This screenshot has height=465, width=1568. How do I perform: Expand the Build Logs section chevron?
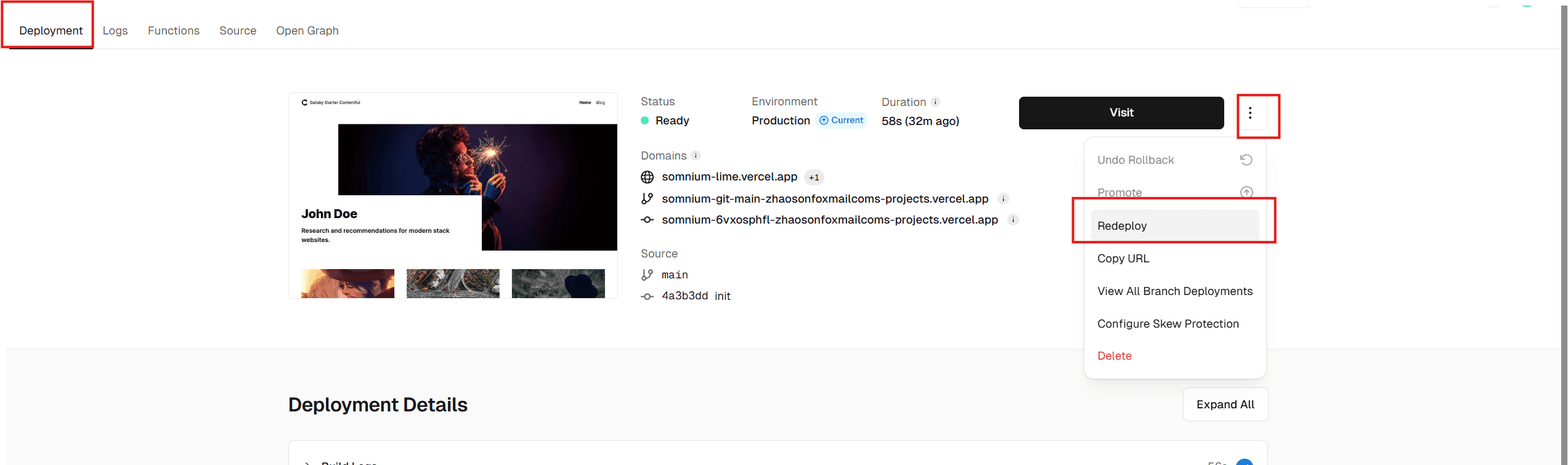click(307, 463)
